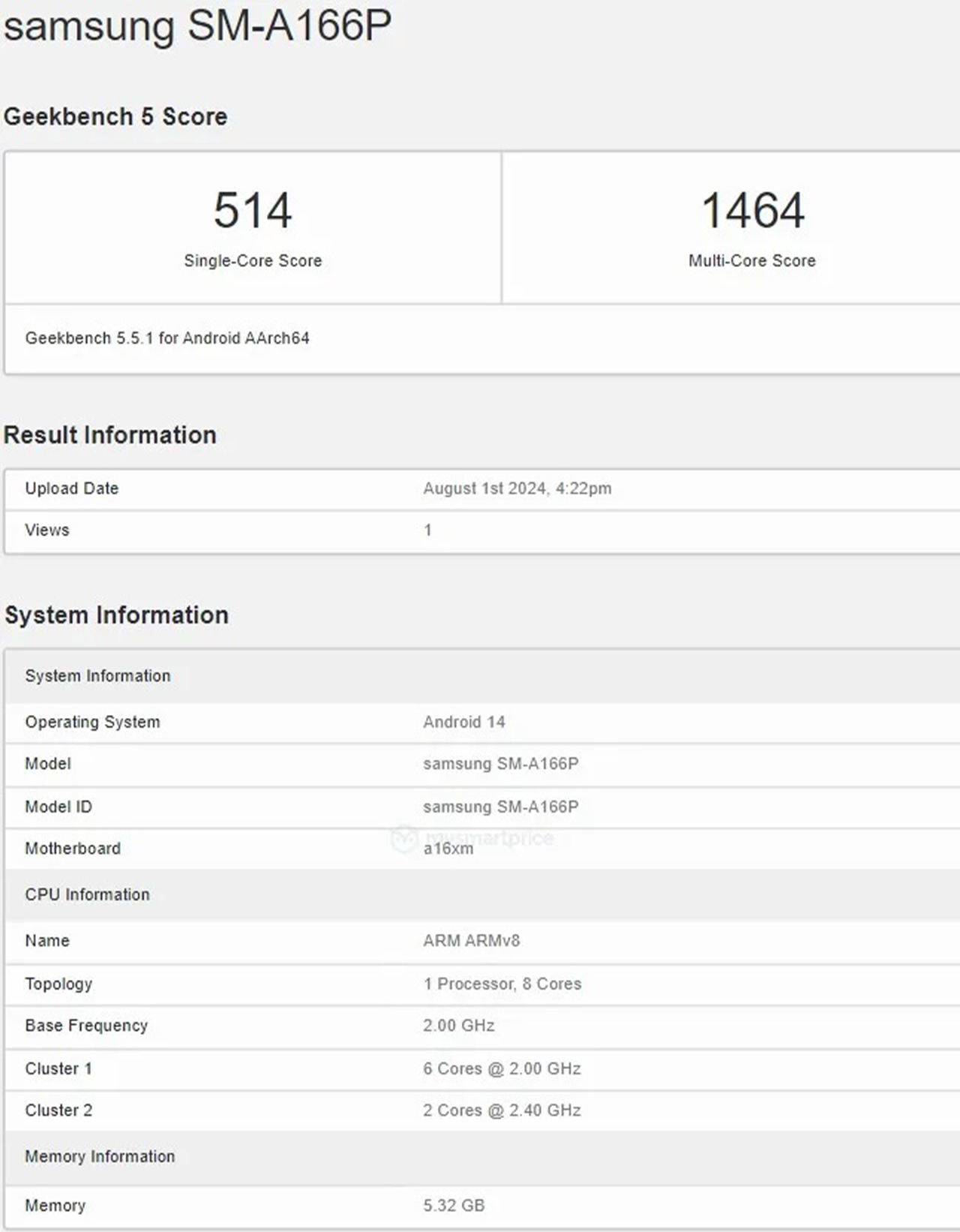Select the 2 Cores @ 2.40 GHz value

[502, 1110]
